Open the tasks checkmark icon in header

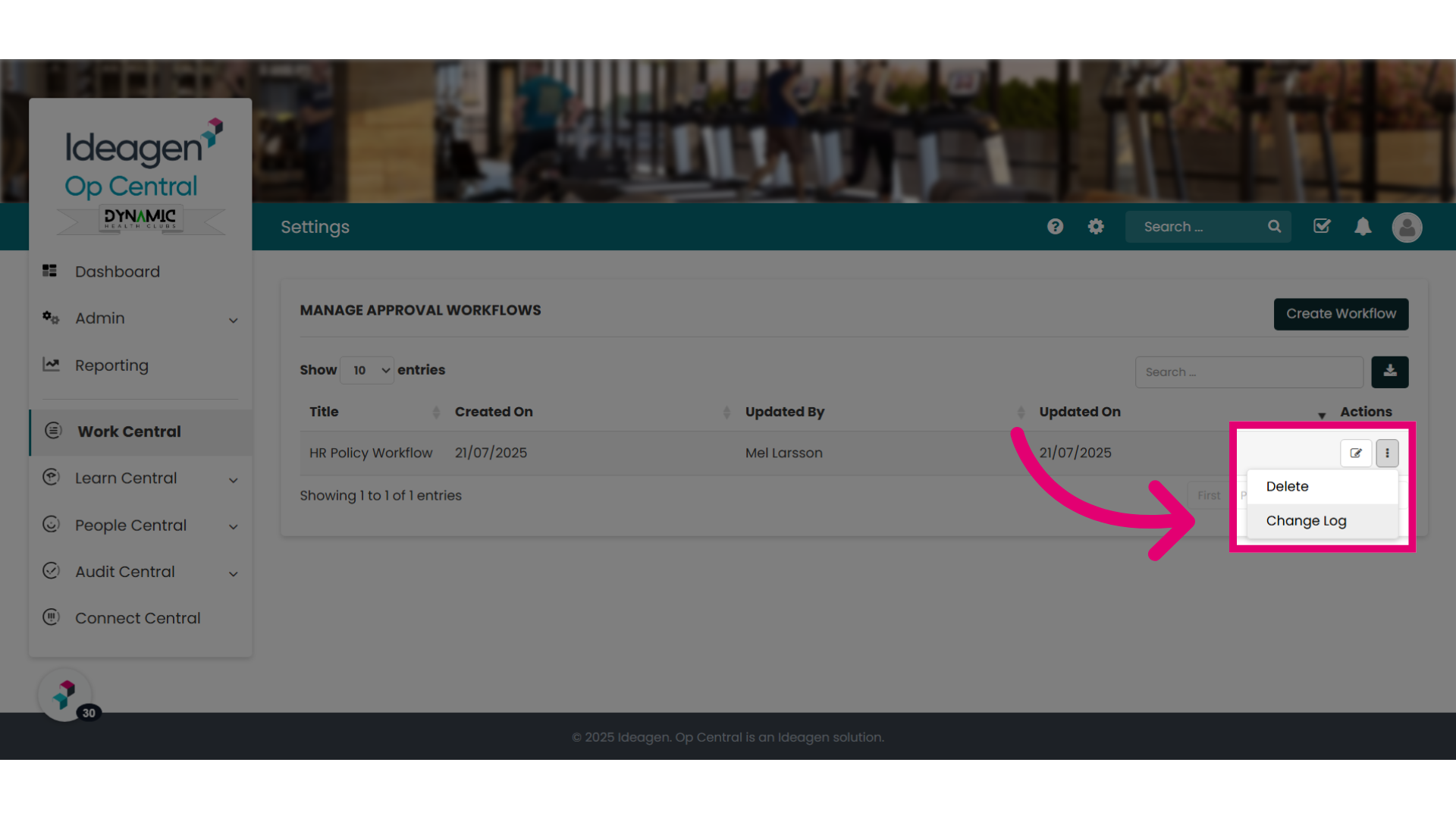pos(1322,226)
